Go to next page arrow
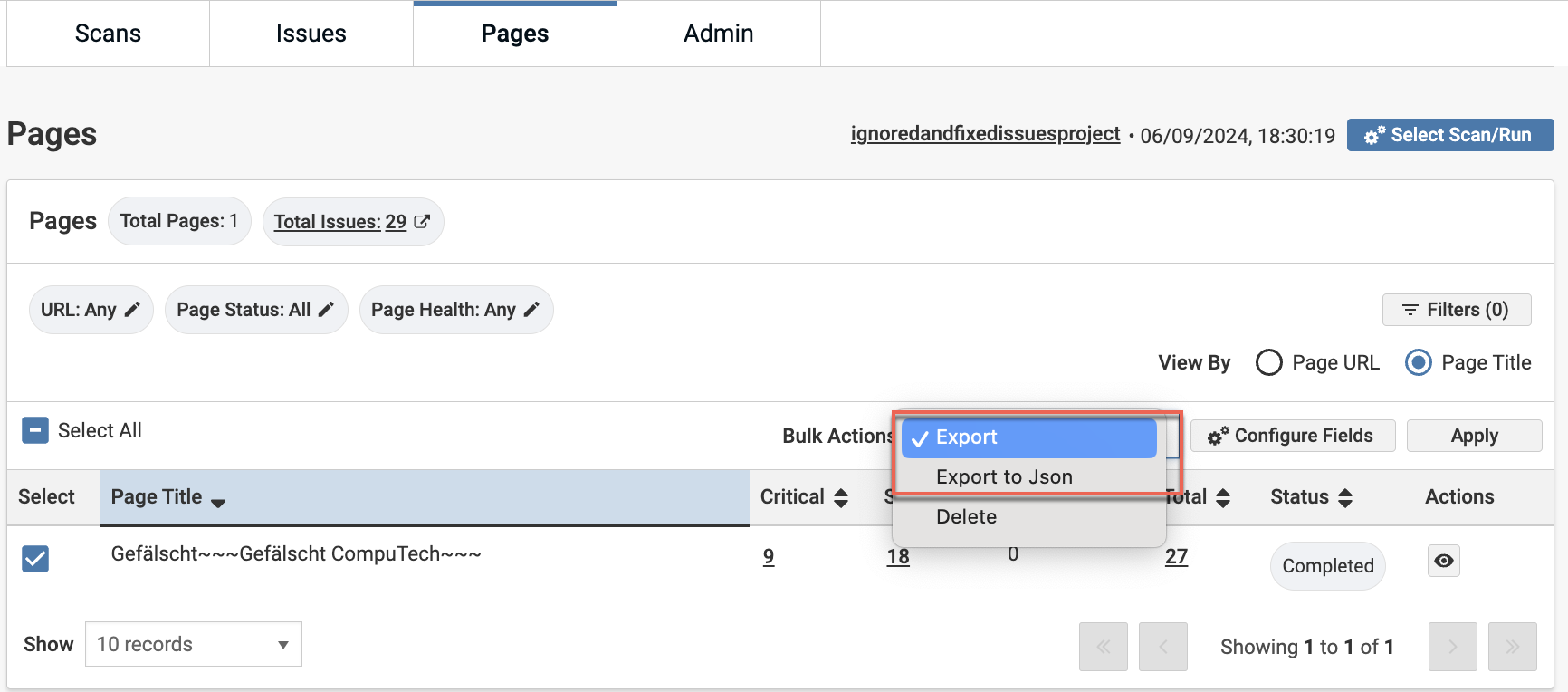The height and width of the screenshot is (692, 1568). pyautogui.click(x=1452, y=647)
